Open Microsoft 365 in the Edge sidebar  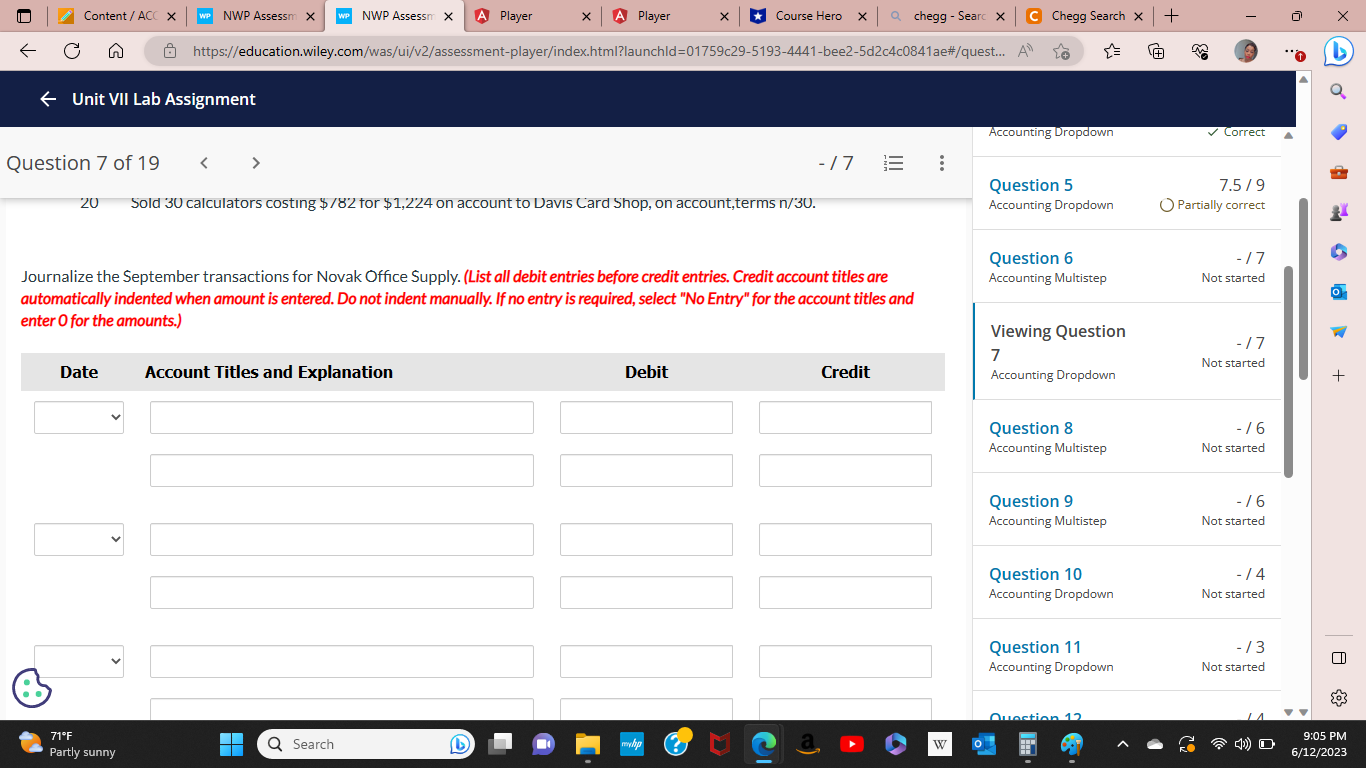(1340, 252)
